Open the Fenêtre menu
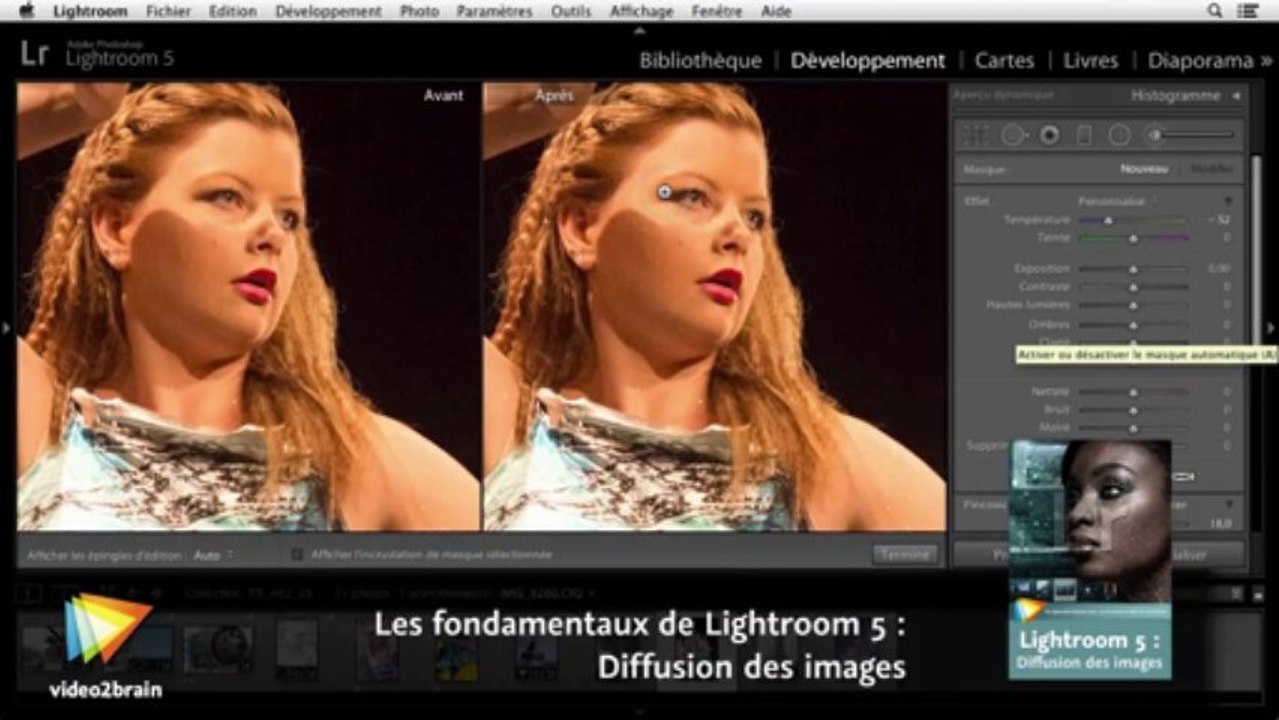 click(x=717, y=11)
